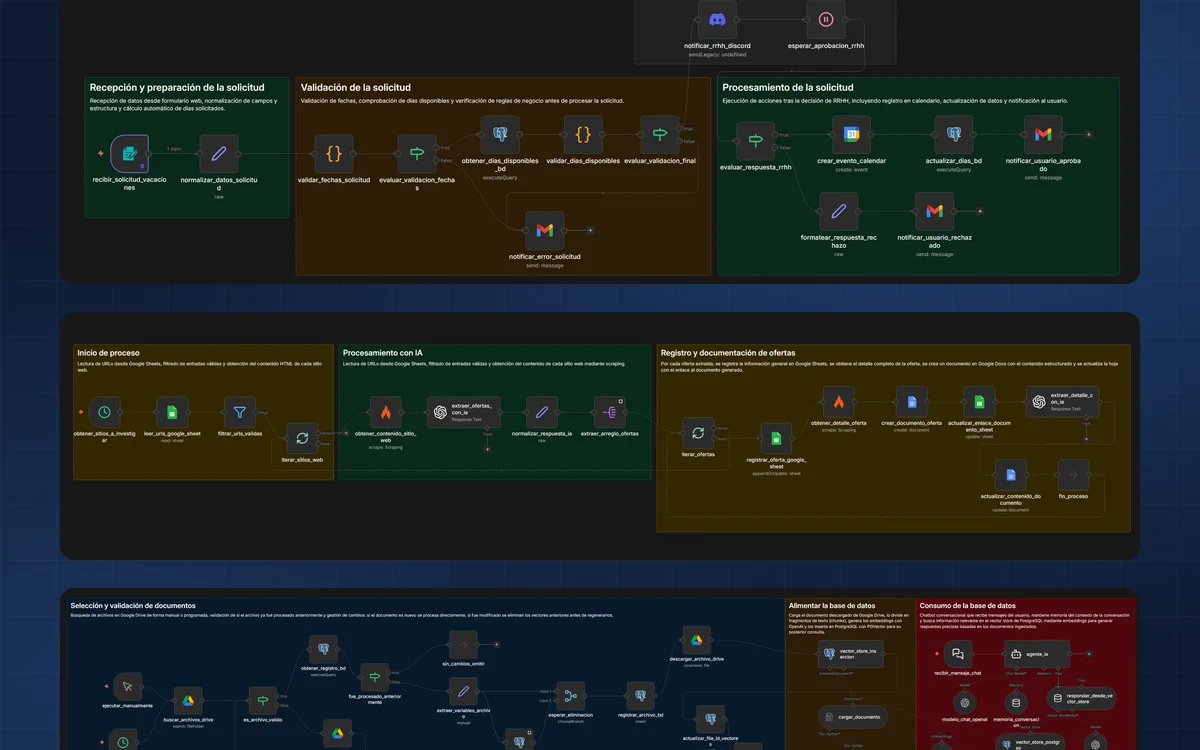The height and width of the screenshot is (750, 1200).
Task: Click the notificar_usuario_rechazado Gmail node
Action: point(934,211)
